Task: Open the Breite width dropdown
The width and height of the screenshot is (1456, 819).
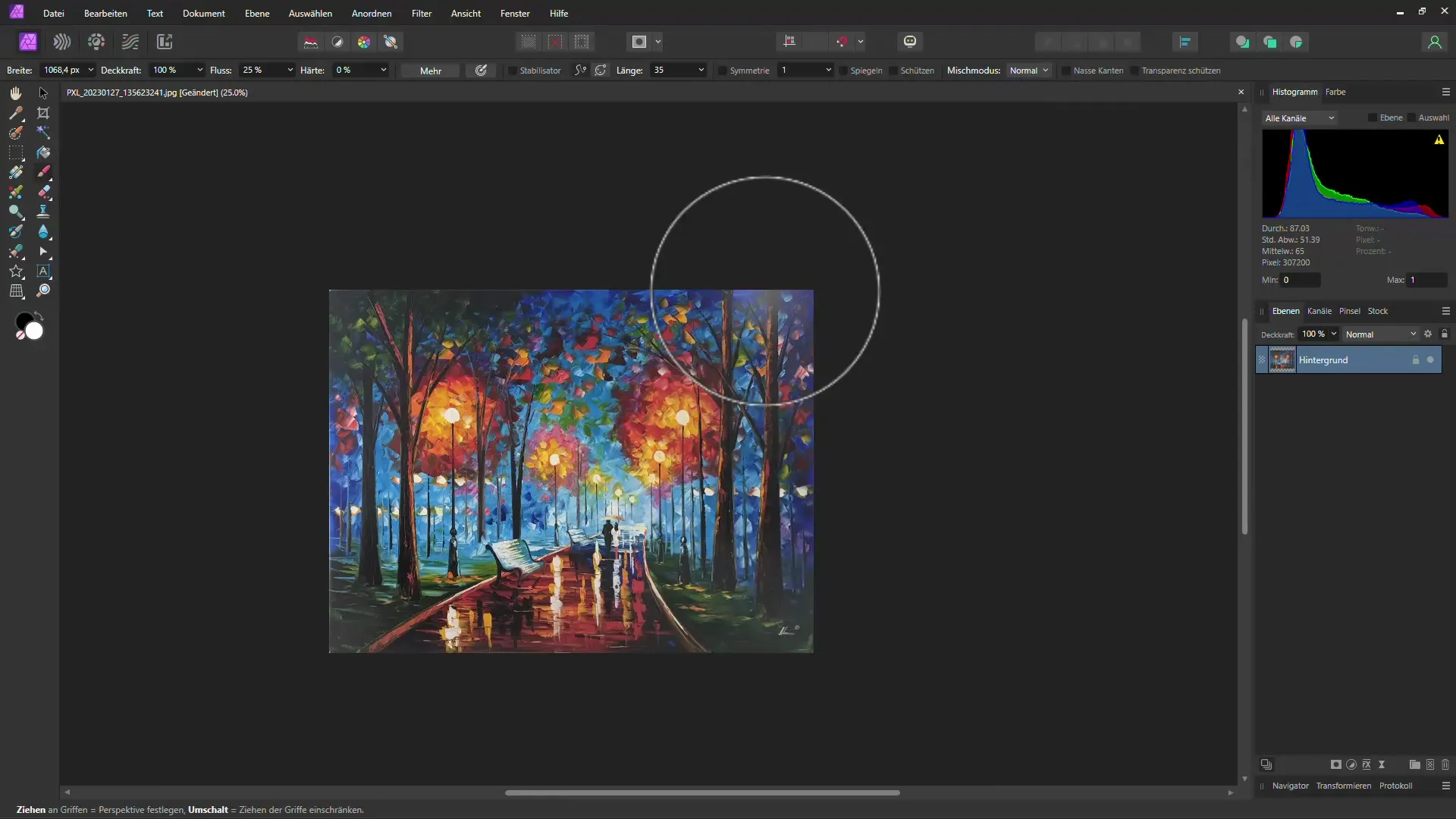Action: point(91,70)
